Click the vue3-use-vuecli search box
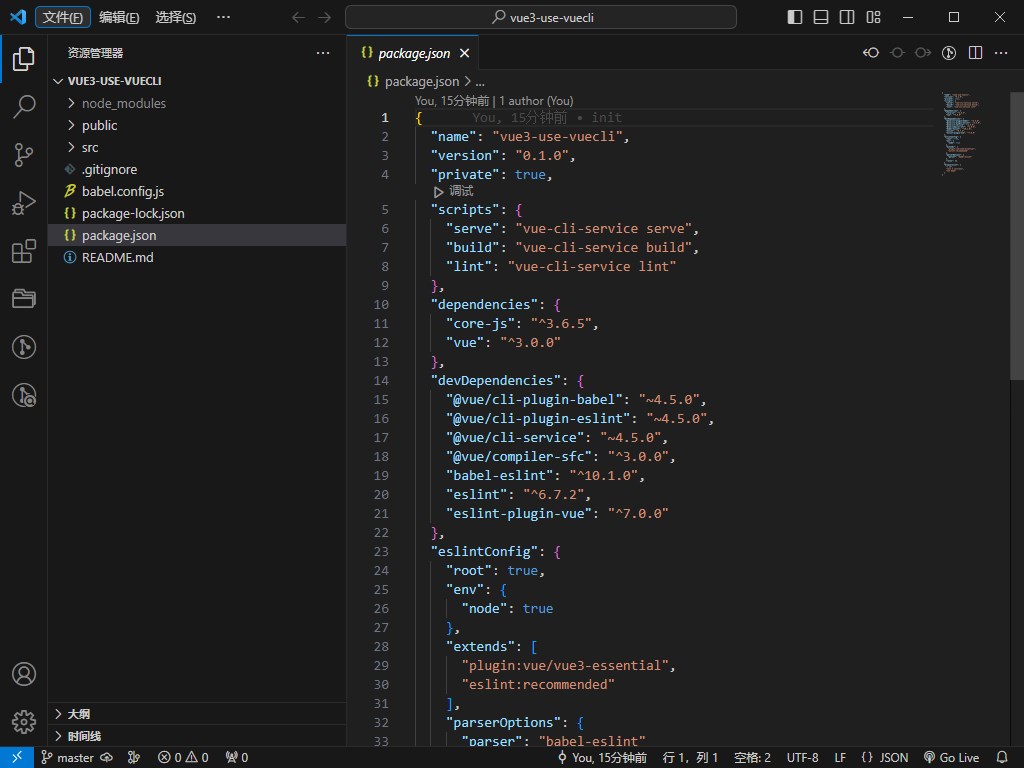This screenshot has width=1024, height=768. (x=541, y=17)
